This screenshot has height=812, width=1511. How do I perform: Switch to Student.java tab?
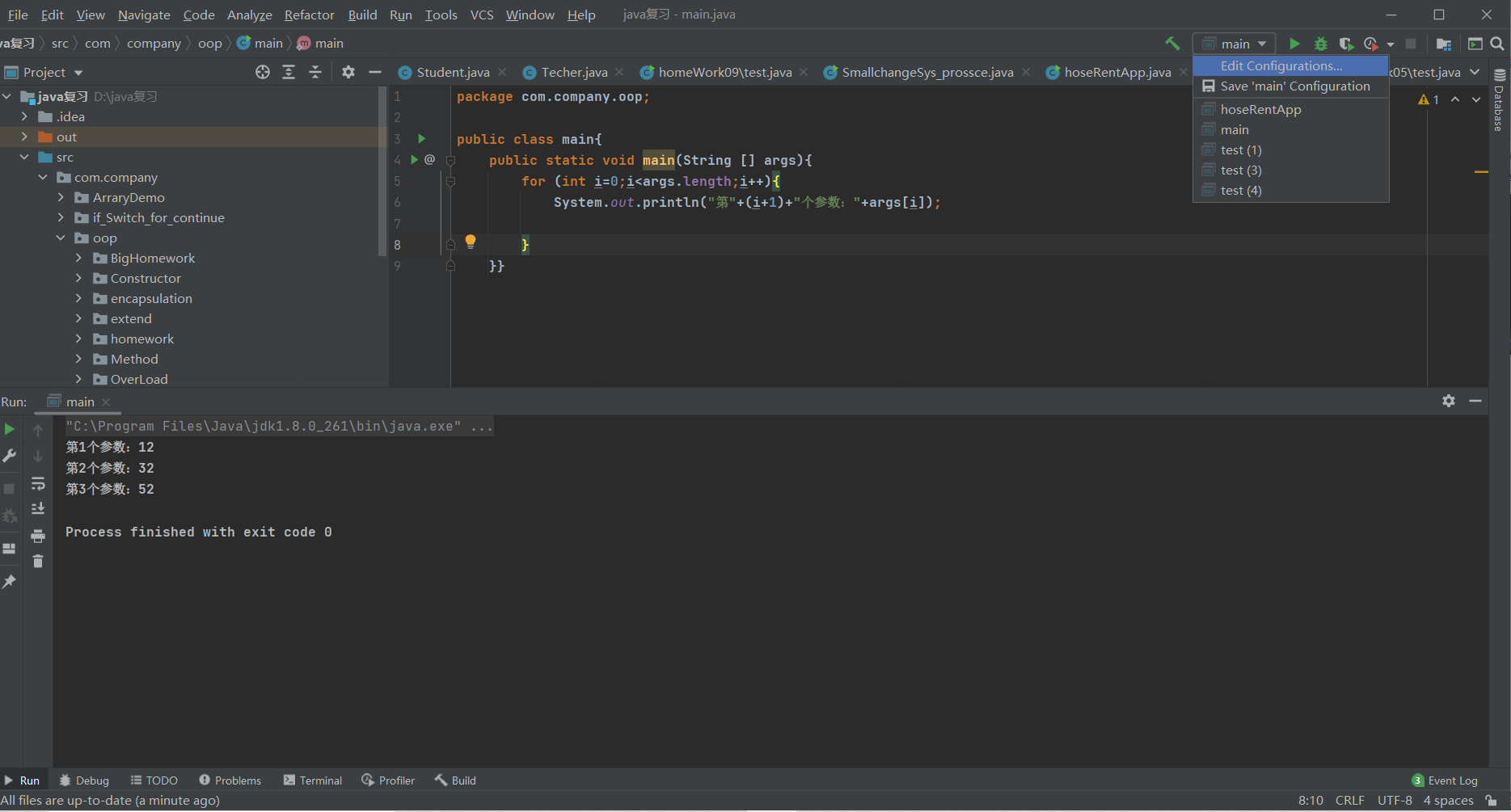click(x=453, y=72)
